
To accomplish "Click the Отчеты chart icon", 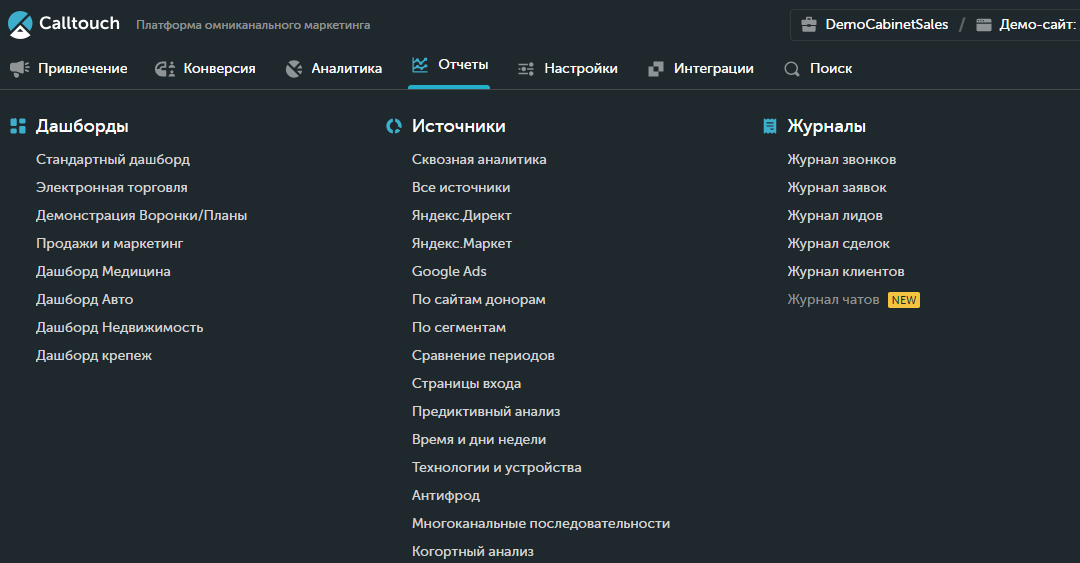I will [420, 65].
